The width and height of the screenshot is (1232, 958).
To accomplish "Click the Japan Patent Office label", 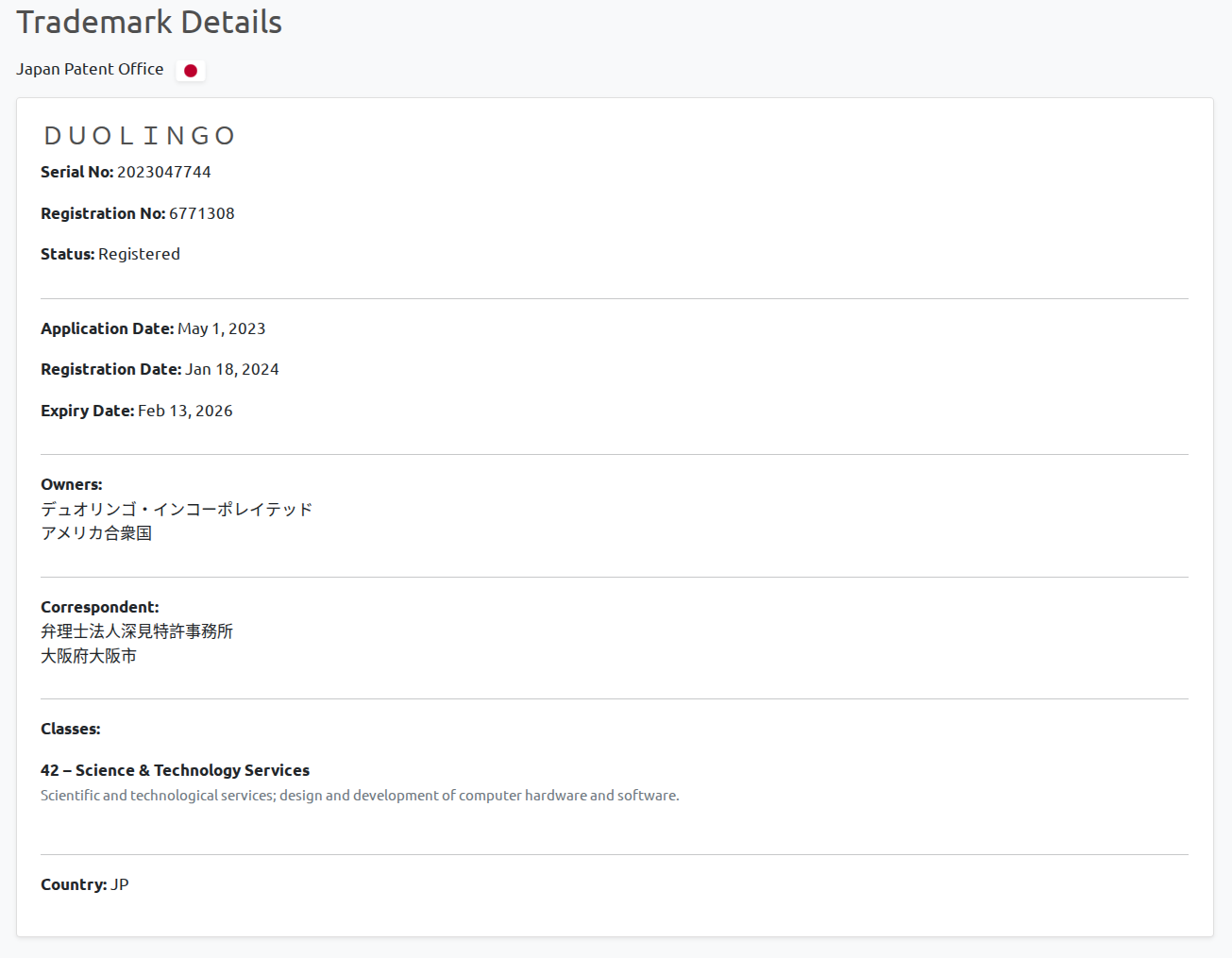I will coord(90,69).
